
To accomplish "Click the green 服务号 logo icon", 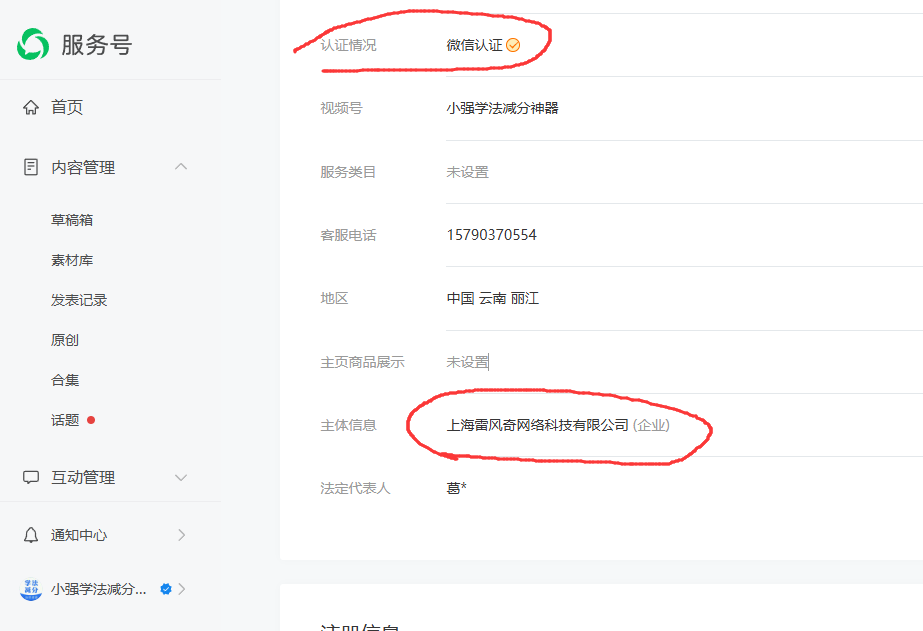I will 33,44.
